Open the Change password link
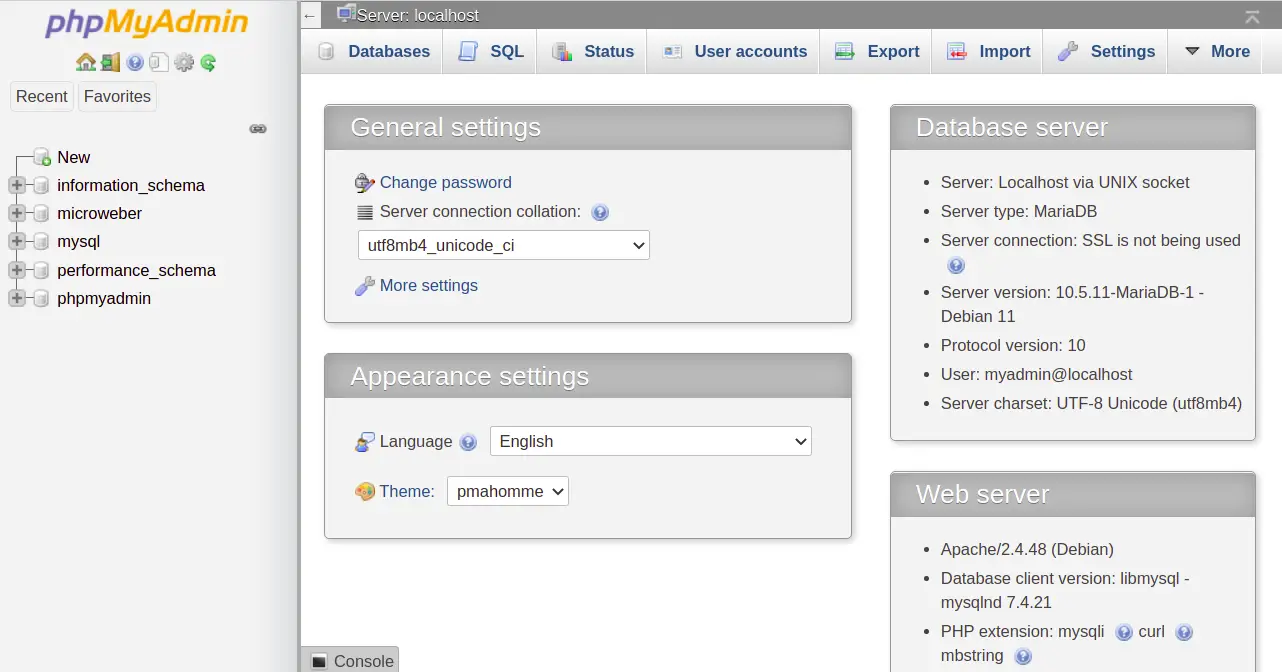The image size is (1282, 672). click(x=445, y=182)
